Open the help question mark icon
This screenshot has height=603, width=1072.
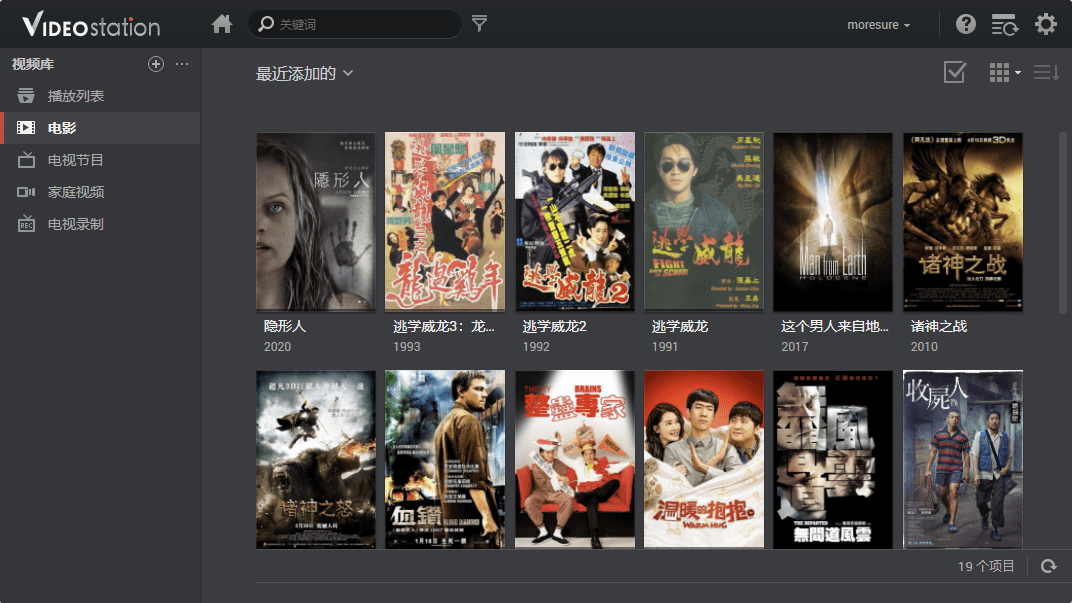point(965,24)
